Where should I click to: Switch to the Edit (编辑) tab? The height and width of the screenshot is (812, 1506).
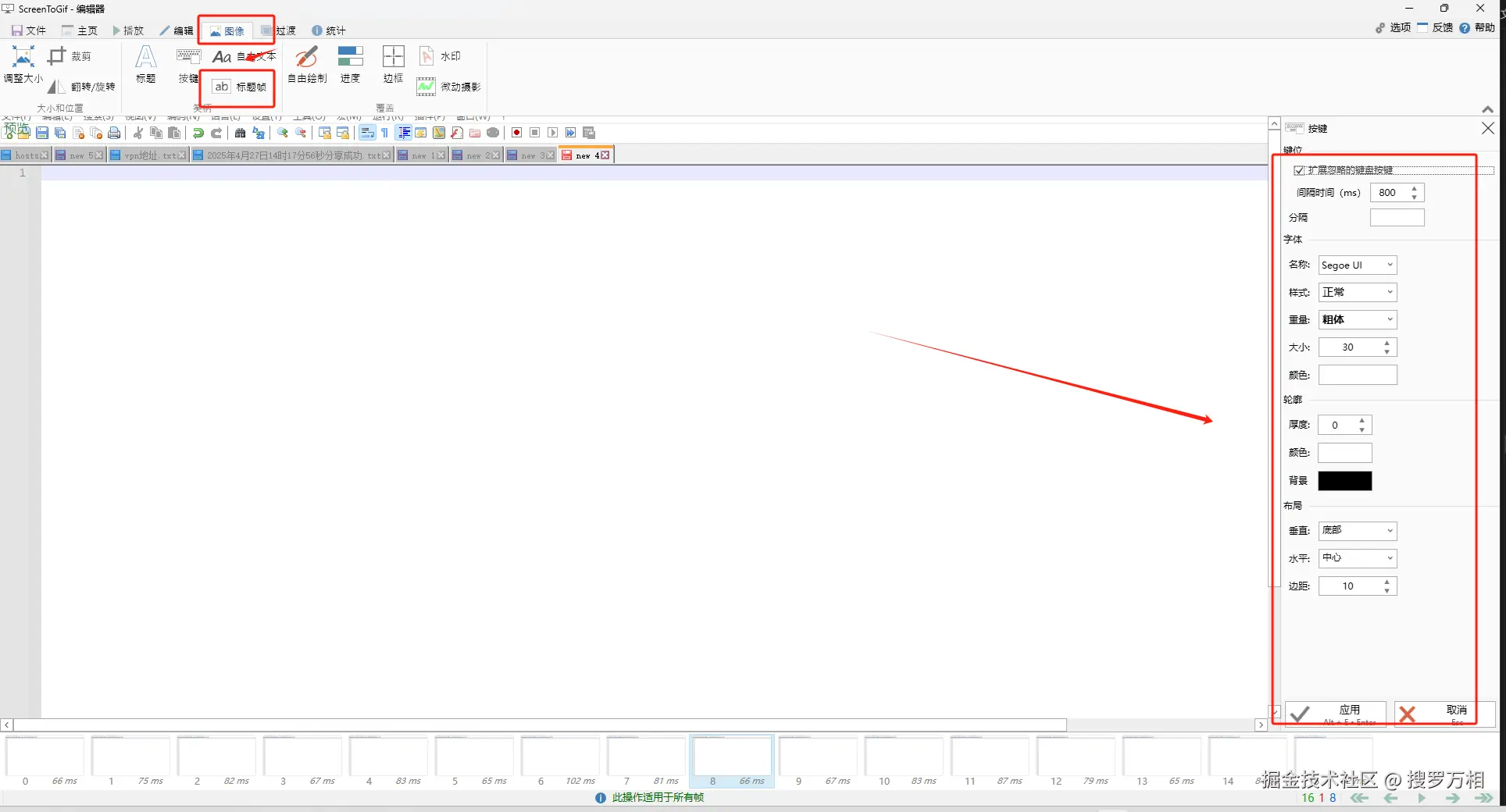click(177, 30)
